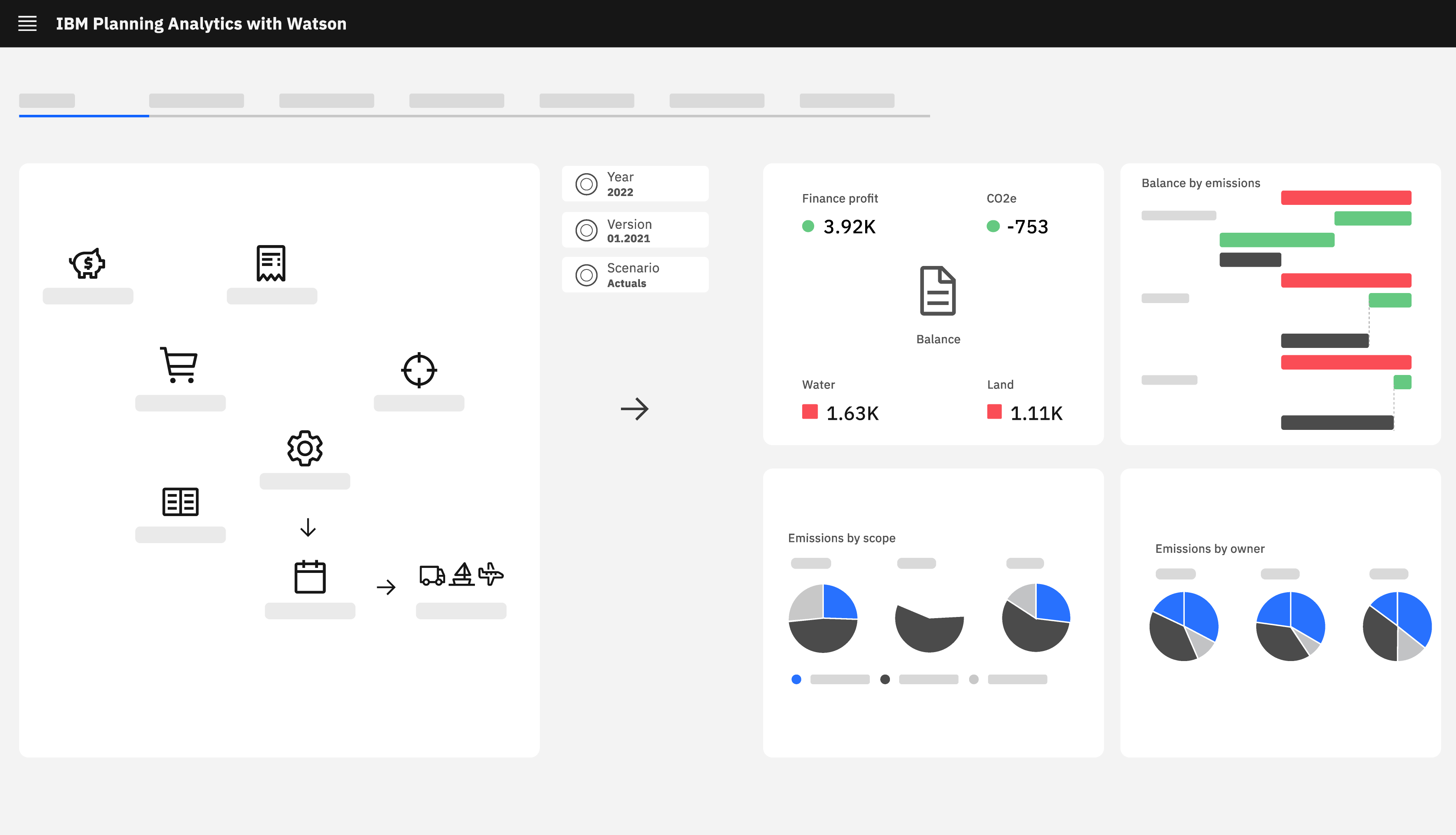
Task: Click the first pie chart in Emissions by owner
Action: [x=1184, y=626]
